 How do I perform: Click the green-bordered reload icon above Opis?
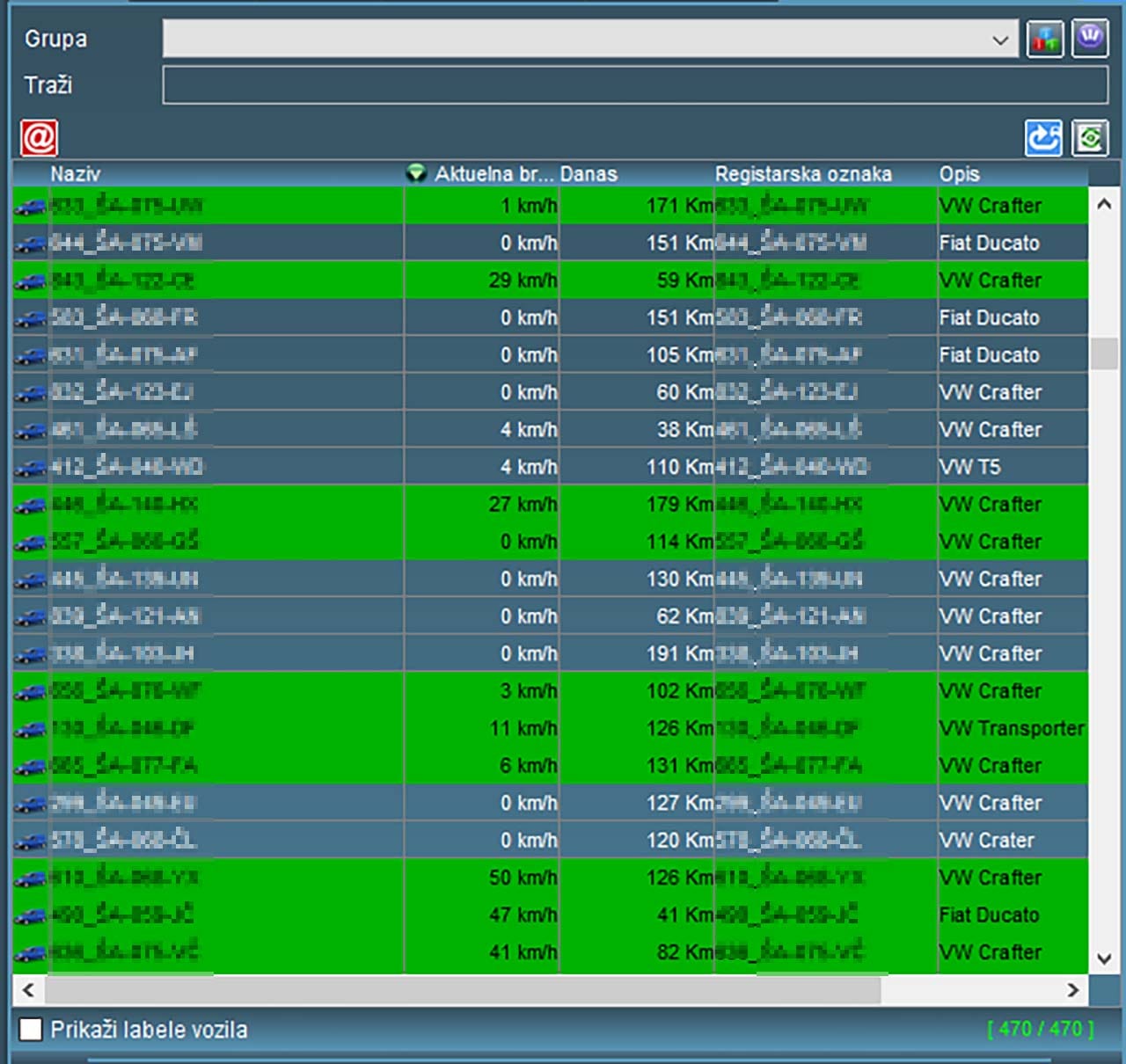pyautogui.click(x=1090, y=138)
